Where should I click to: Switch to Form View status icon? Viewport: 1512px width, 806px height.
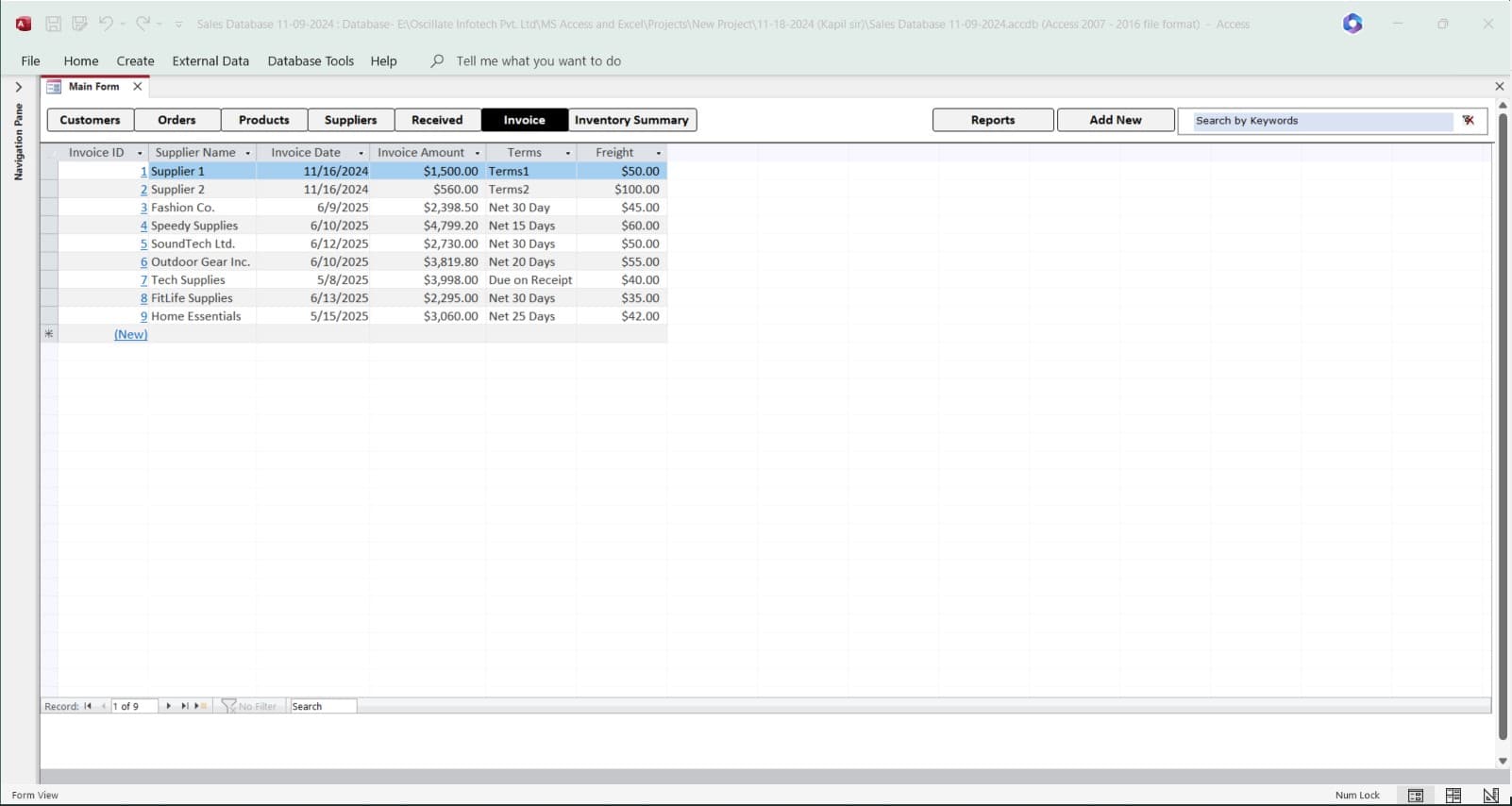point(1416,796)
